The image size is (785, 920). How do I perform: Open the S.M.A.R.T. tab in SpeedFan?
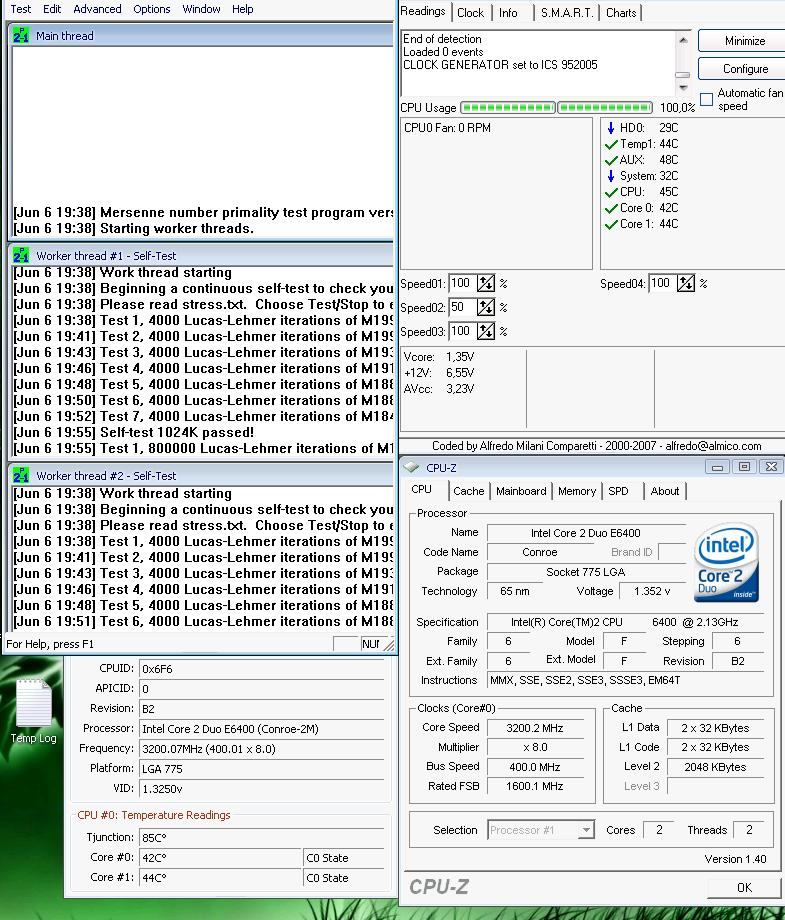[566, 12]
